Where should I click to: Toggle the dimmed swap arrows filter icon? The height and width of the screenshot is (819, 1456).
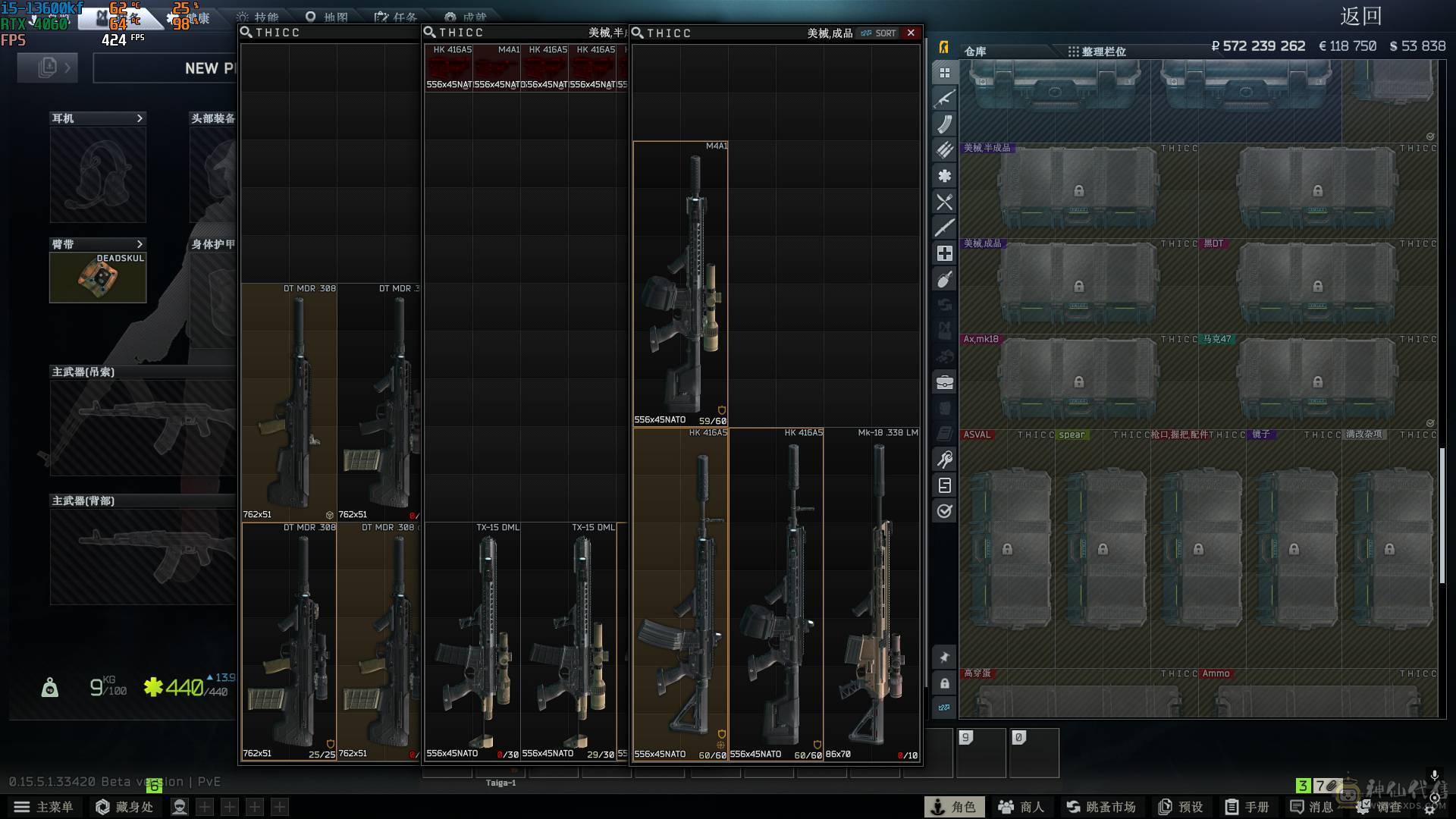tap(944, 305)
